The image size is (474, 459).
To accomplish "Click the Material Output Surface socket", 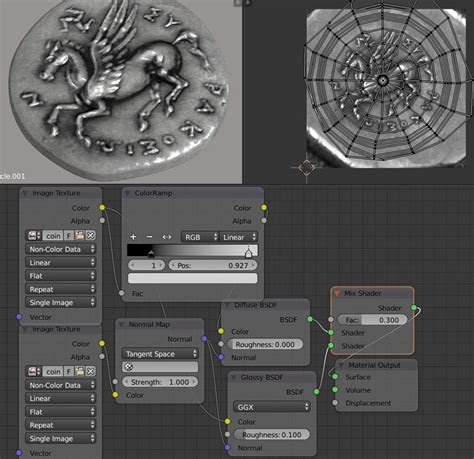I will coord(335,377).
